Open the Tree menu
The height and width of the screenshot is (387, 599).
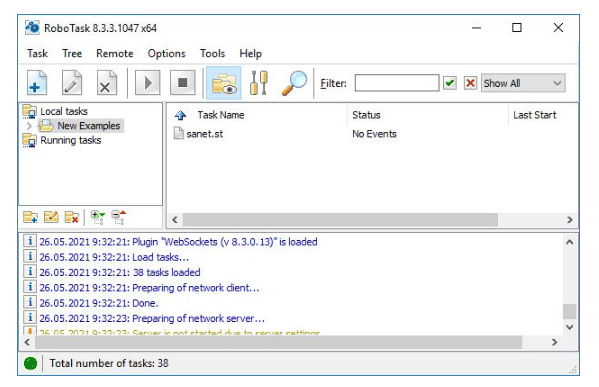72,53
